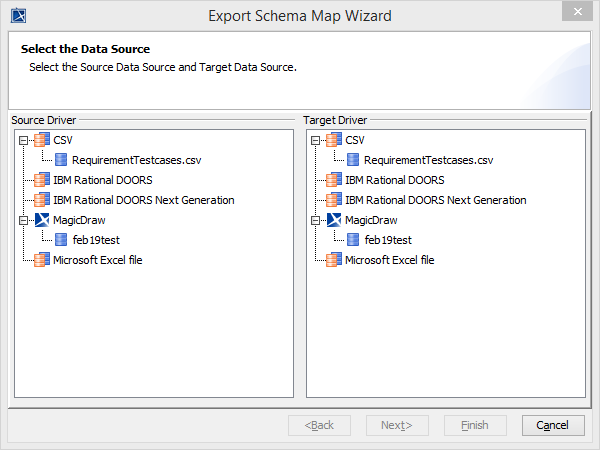This screenshot has height=450, width=600.
Task: Click the CSV driver icon in Source Driver
Action: click(x=41, y=140)
